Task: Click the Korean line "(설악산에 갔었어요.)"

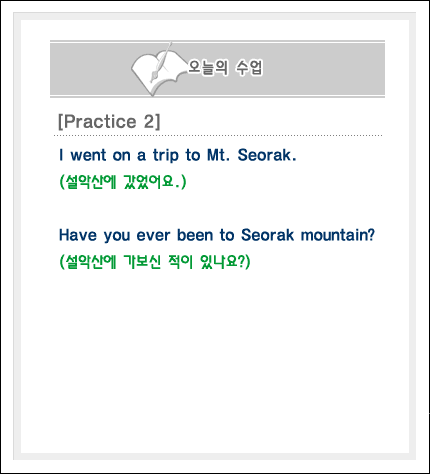Action: [x=123, y=182]
